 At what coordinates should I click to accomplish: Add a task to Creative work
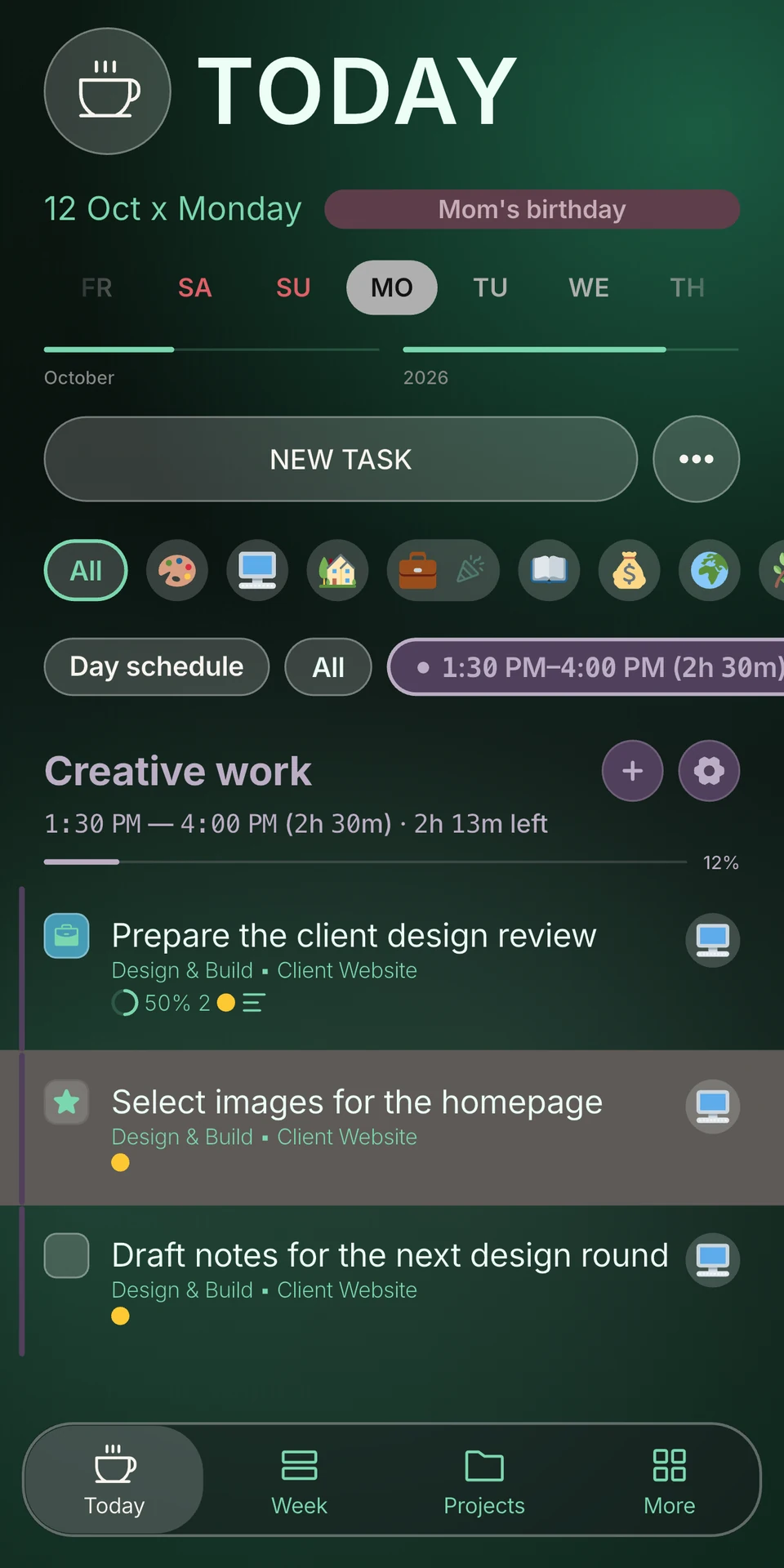633,771
